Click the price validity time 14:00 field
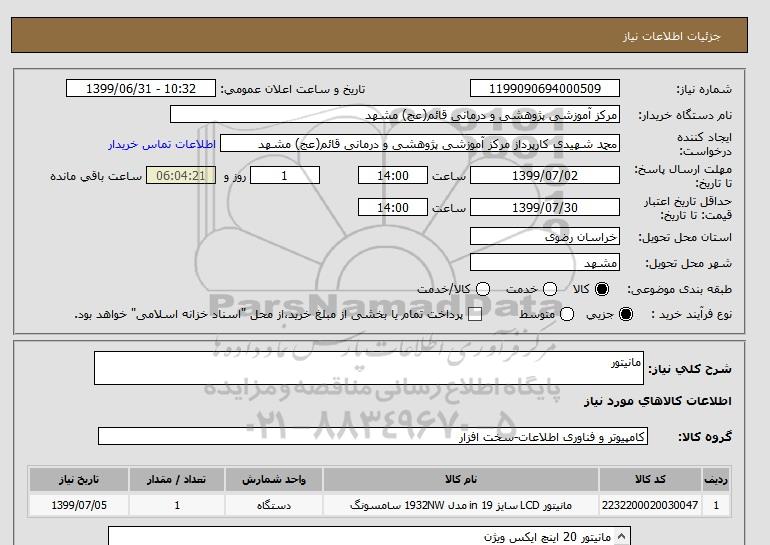The image size is (770, 545). pos(393,207)
